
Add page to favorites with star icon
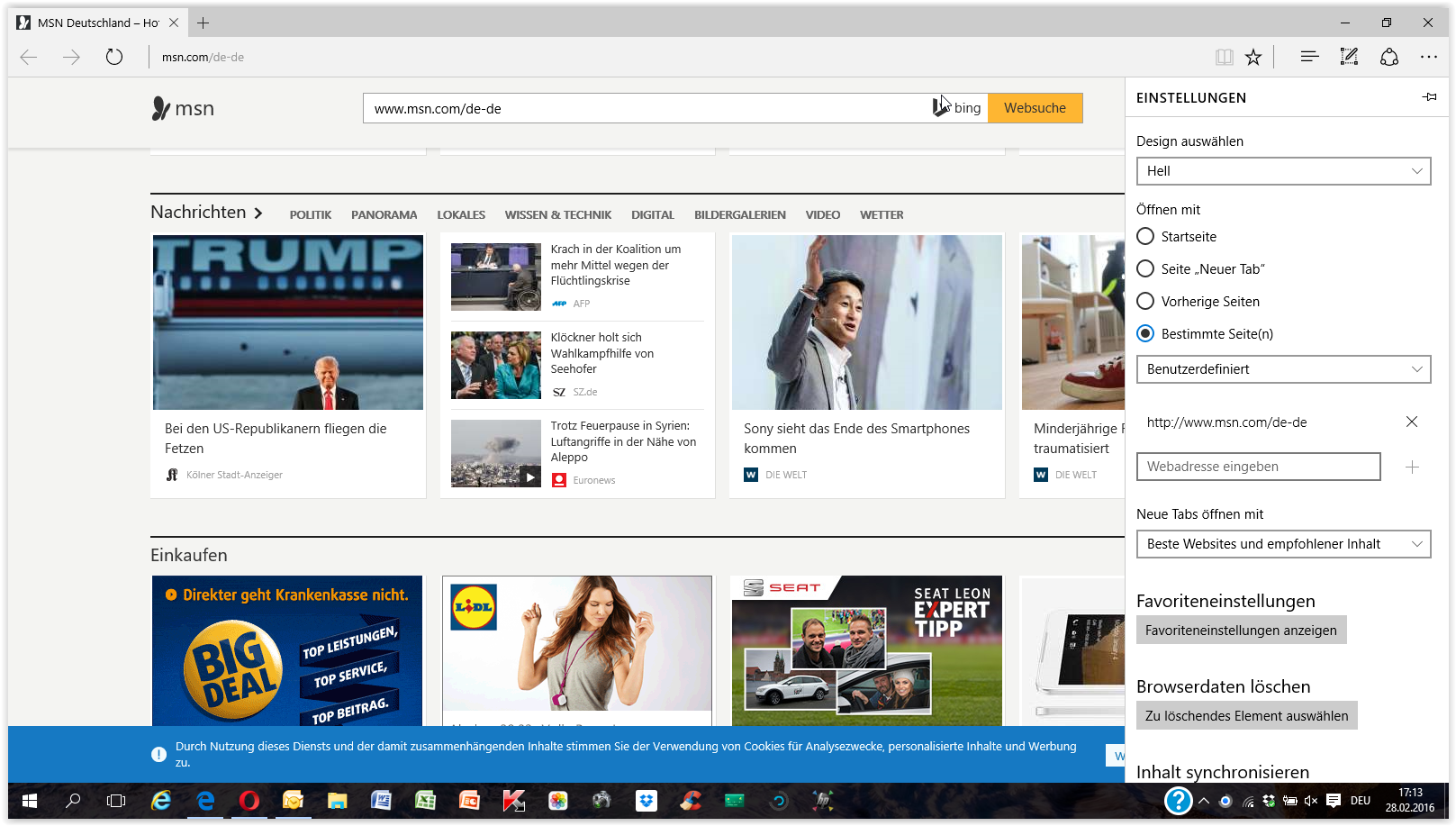(1253, 57)
